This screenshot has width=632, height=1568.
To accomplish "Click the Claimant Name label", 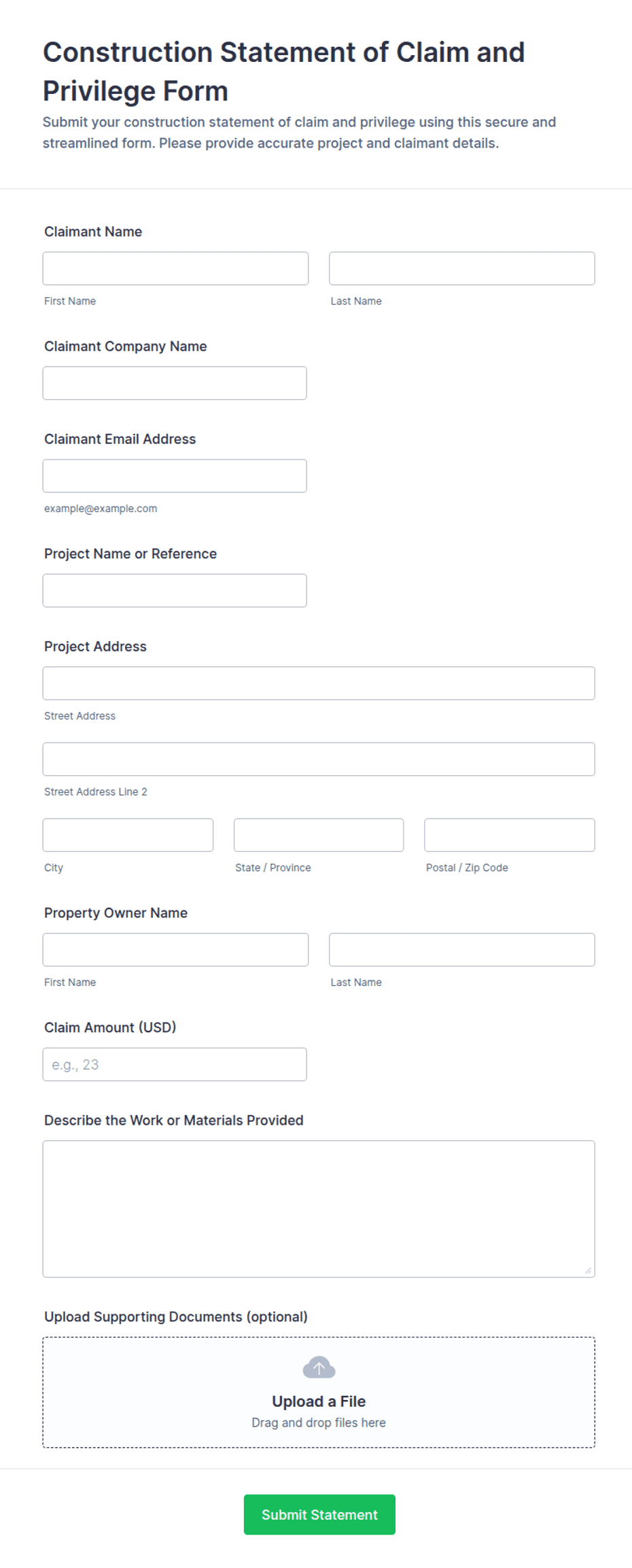I will 93,232.
